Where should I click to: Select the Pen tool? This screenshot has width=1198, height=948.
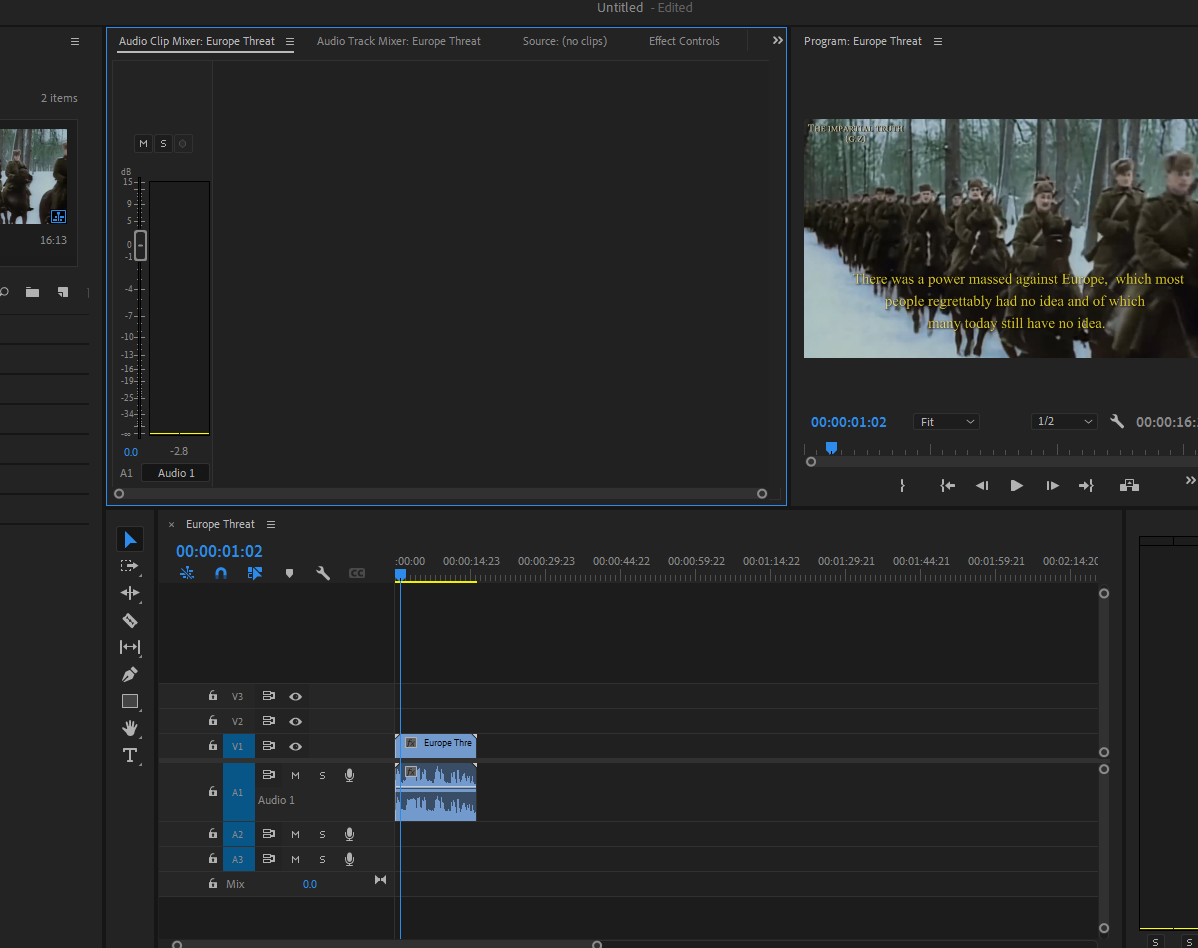pyautogui.click(x=129, y=674)
